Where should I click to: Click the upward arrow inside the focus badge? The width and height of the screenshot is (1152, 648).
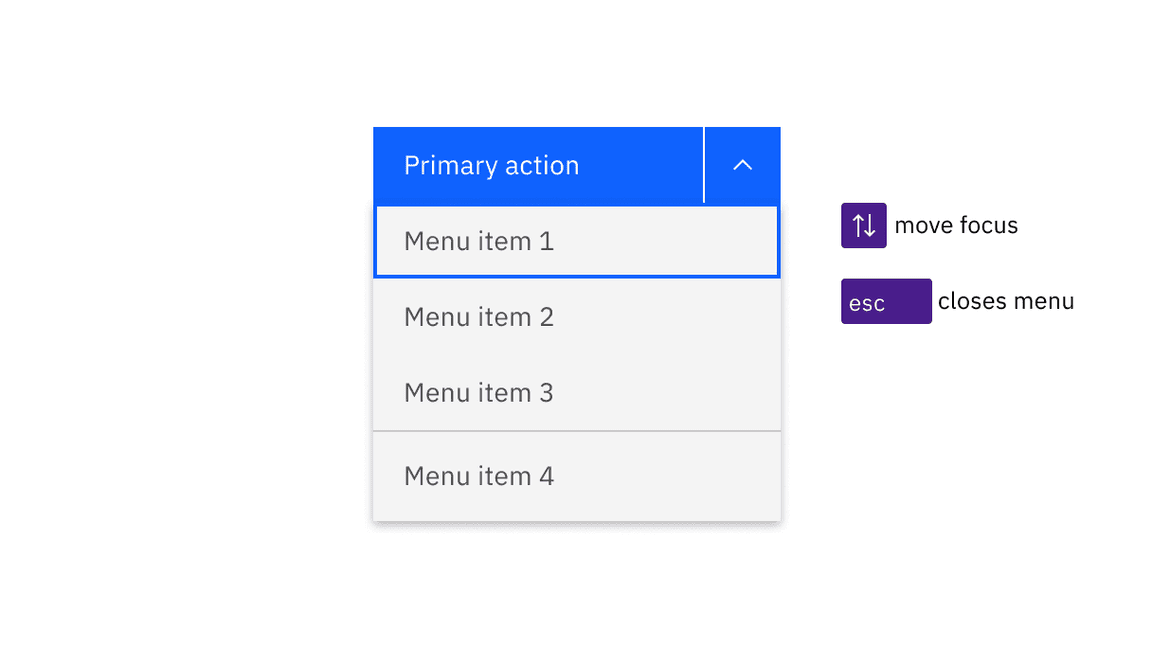click(859, 225)
